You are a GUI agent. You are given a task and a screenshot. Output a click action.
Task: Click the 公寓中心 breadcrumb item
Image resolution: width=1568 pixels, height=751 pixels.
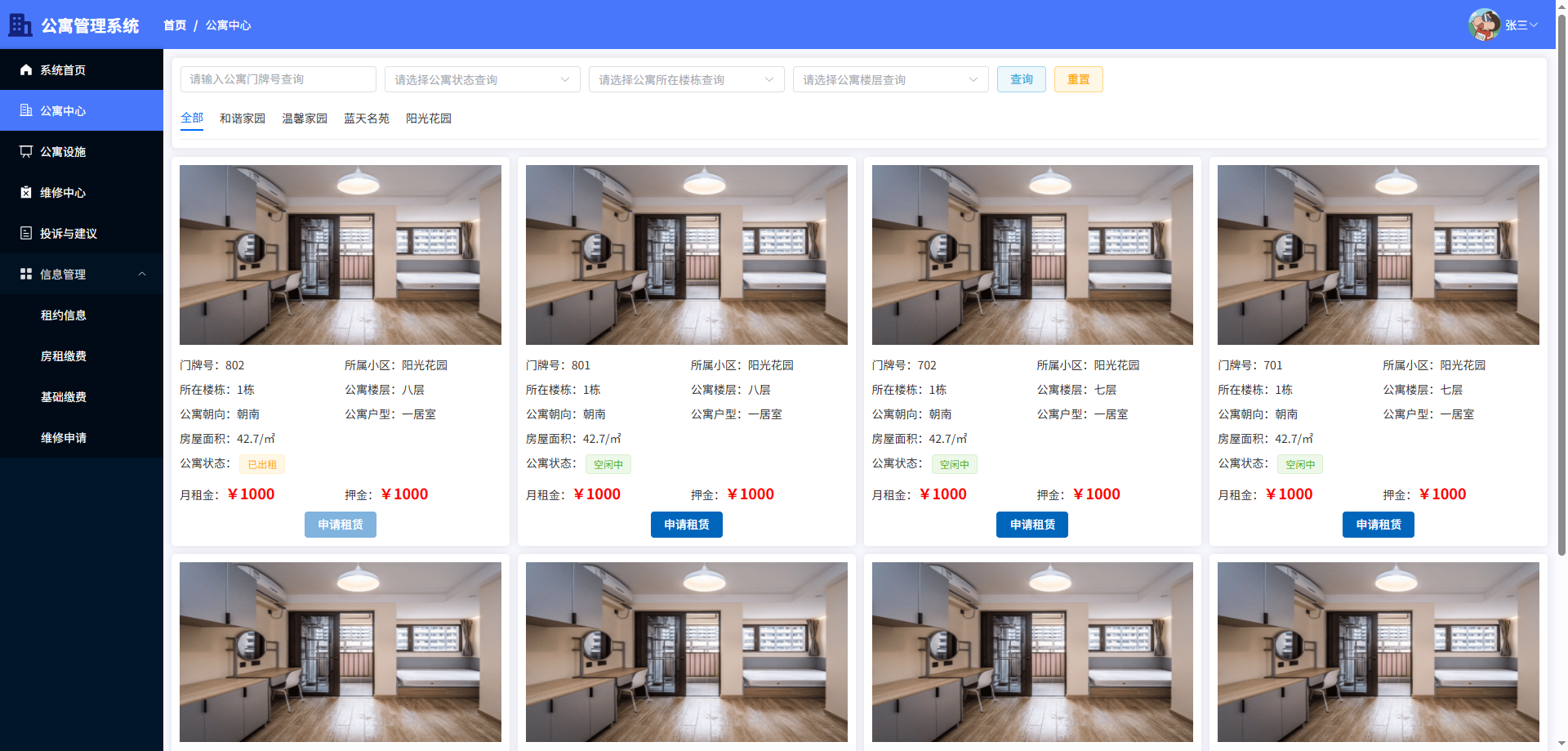coord(229,25)
